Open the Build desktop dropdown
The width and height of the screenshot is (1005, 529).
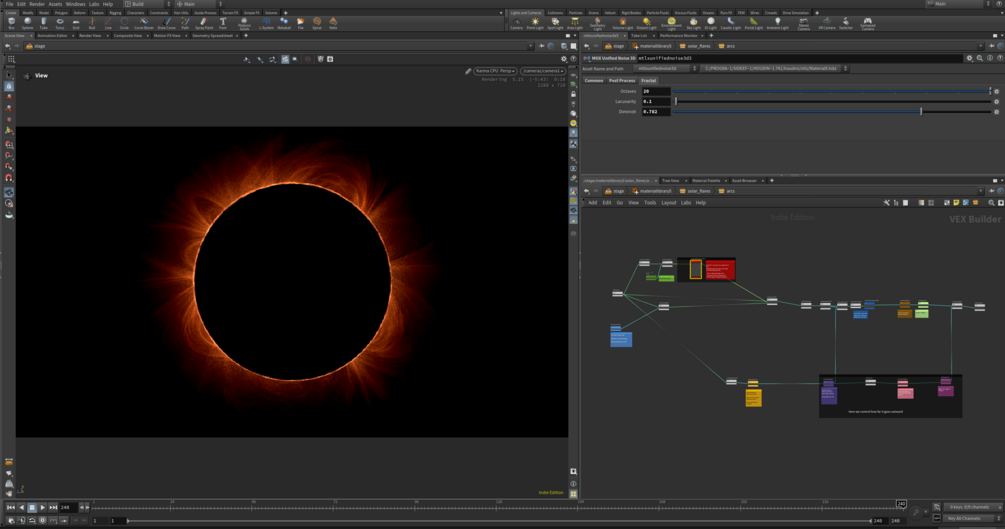click(146, 4)
